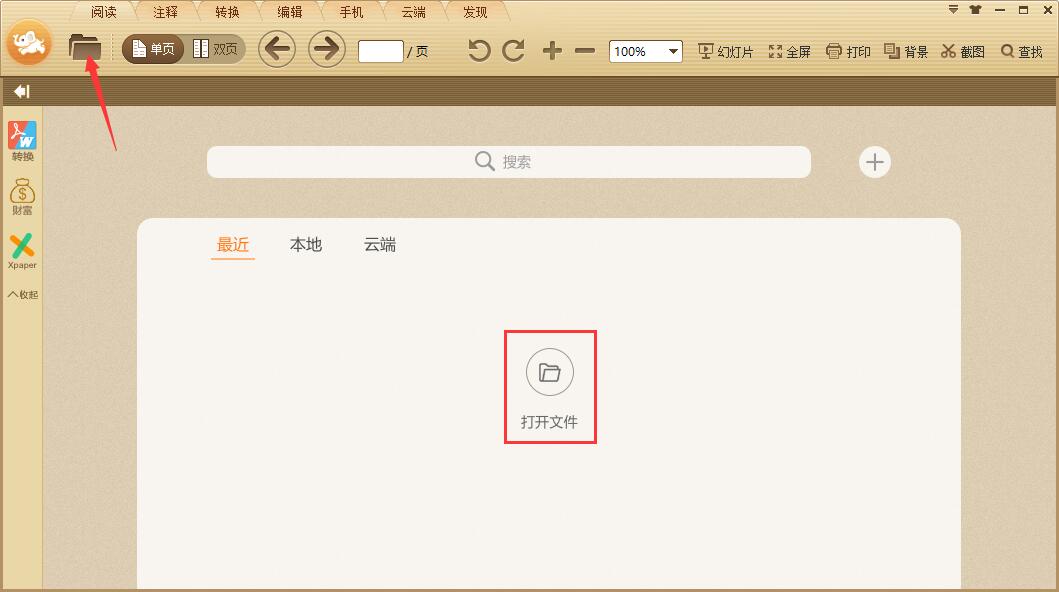The height and width of the screenshot is (592, 1059).
Task: Open the 查找 find tool
Action: point(1020,50)
